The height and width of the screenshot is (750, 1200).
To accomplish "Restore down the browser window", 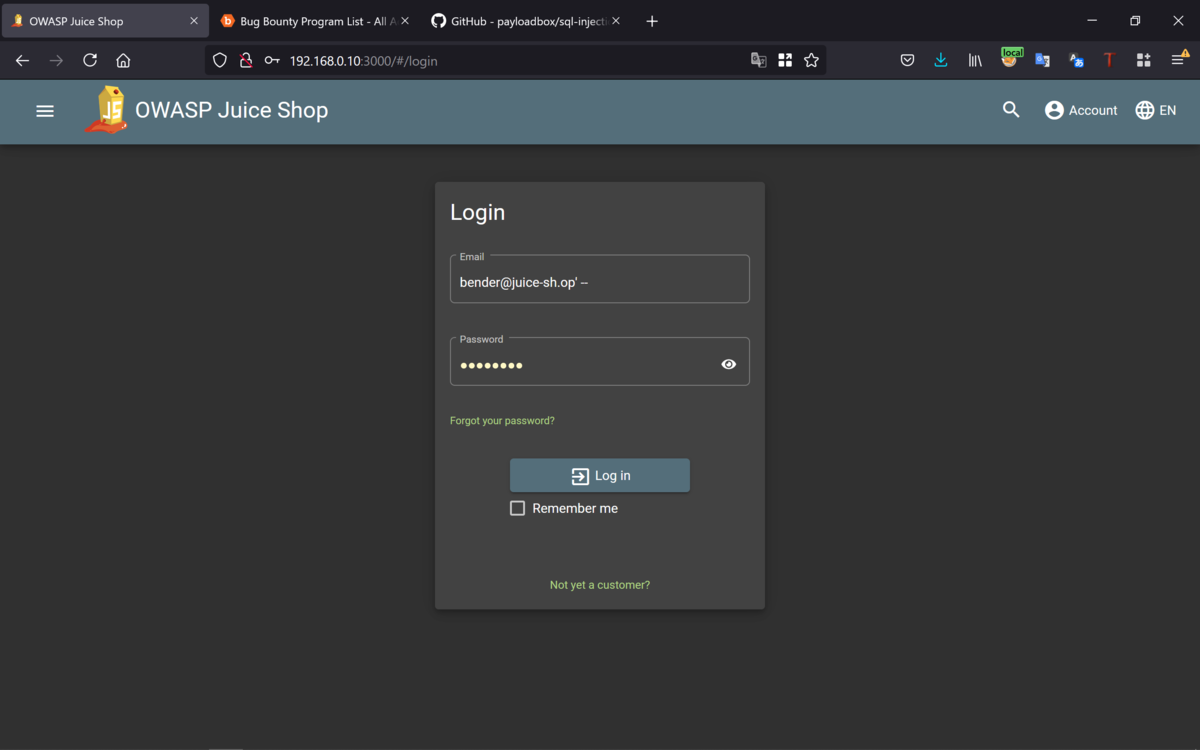I will pyautogui.click(x=1135, y=21).
